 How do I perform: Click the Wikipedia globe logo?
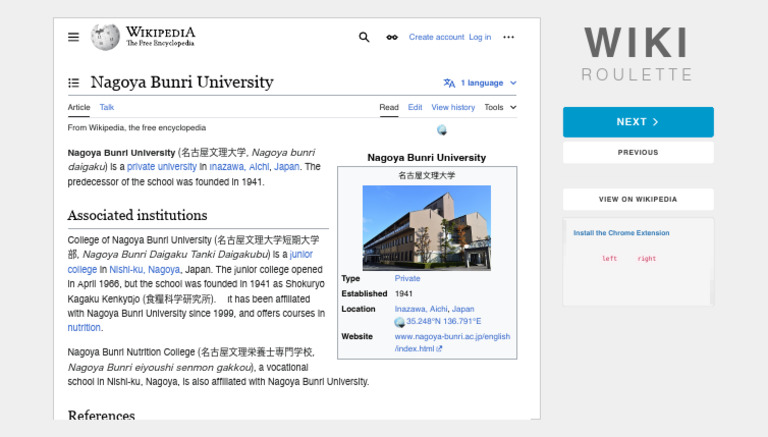(105, 37)
